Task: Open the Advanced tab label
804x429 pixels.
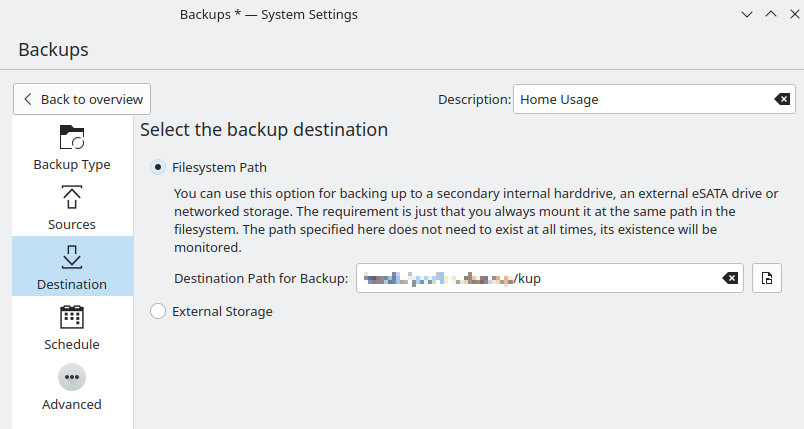Action: [72, 404]
